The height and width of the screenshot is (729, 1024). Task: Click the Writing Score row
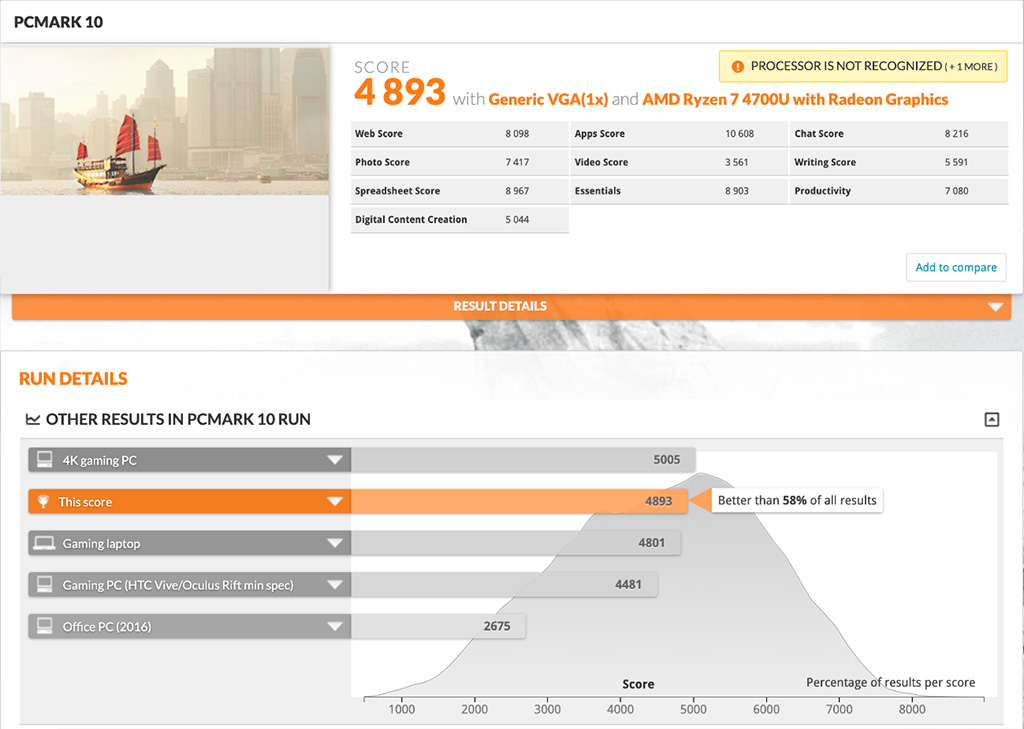click(899, 162)
